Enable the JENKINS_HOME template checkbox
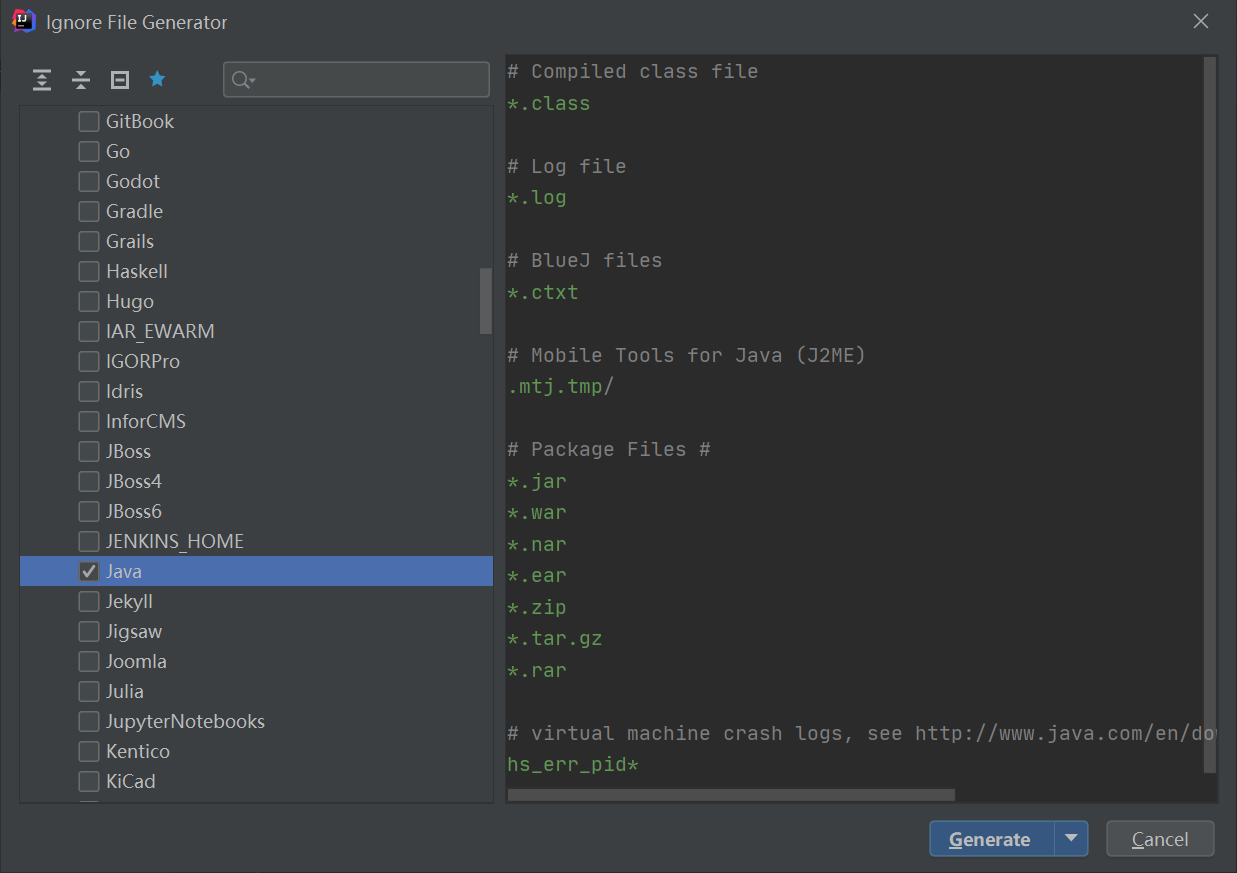1237x873 pixels. (89, 541)
